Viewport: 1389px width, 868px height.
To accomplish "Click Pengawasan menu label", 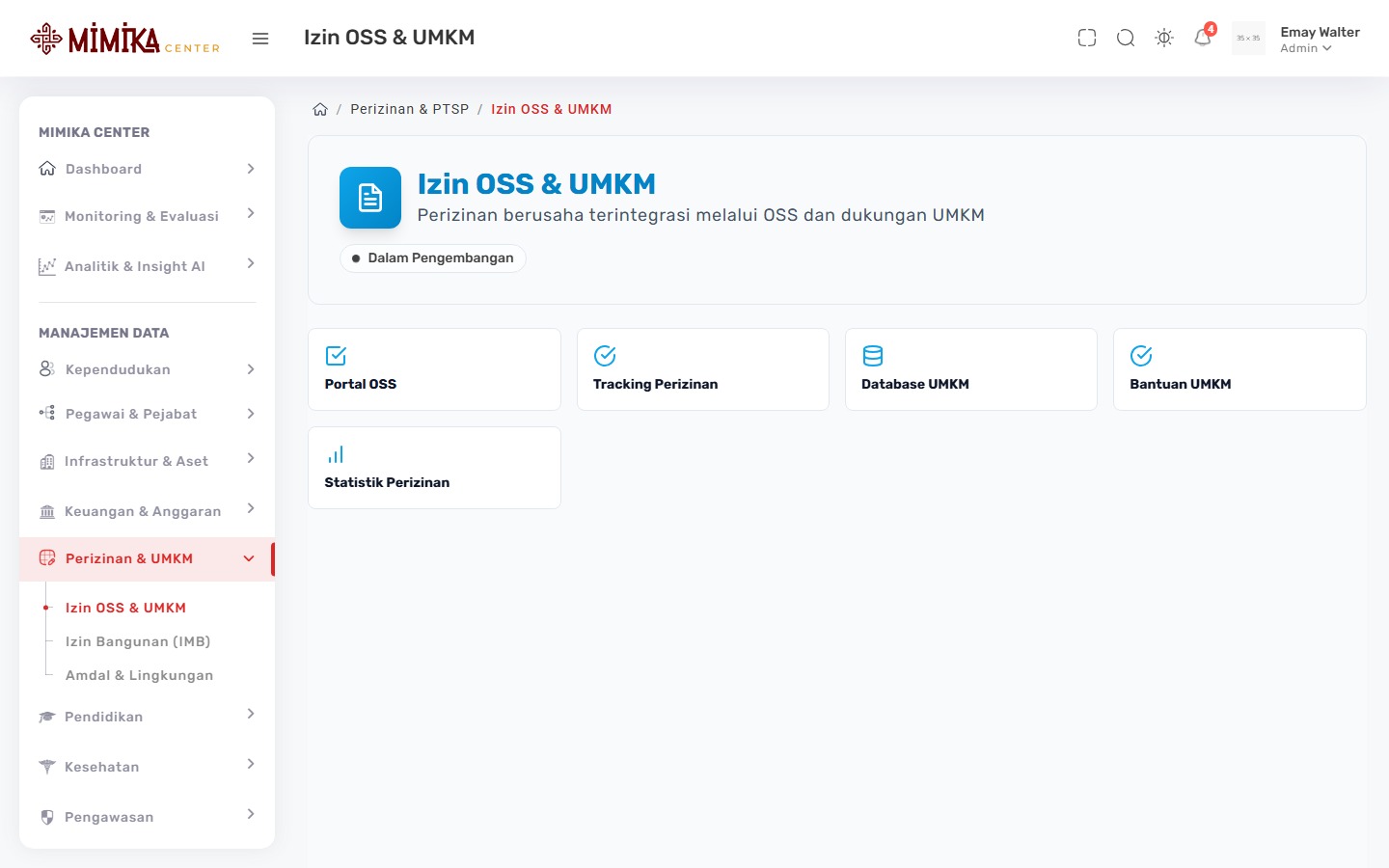I will [x=109, y=817].
